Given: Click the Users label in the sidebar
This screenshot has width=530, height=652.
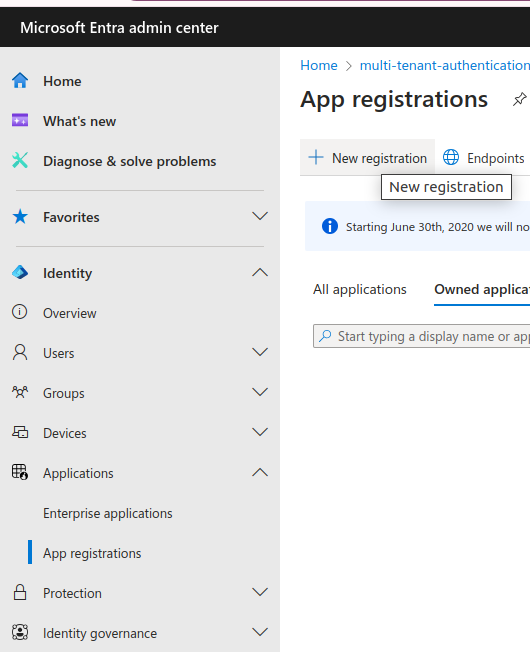Looking at the screenshot, I should [x=59, y=353].
